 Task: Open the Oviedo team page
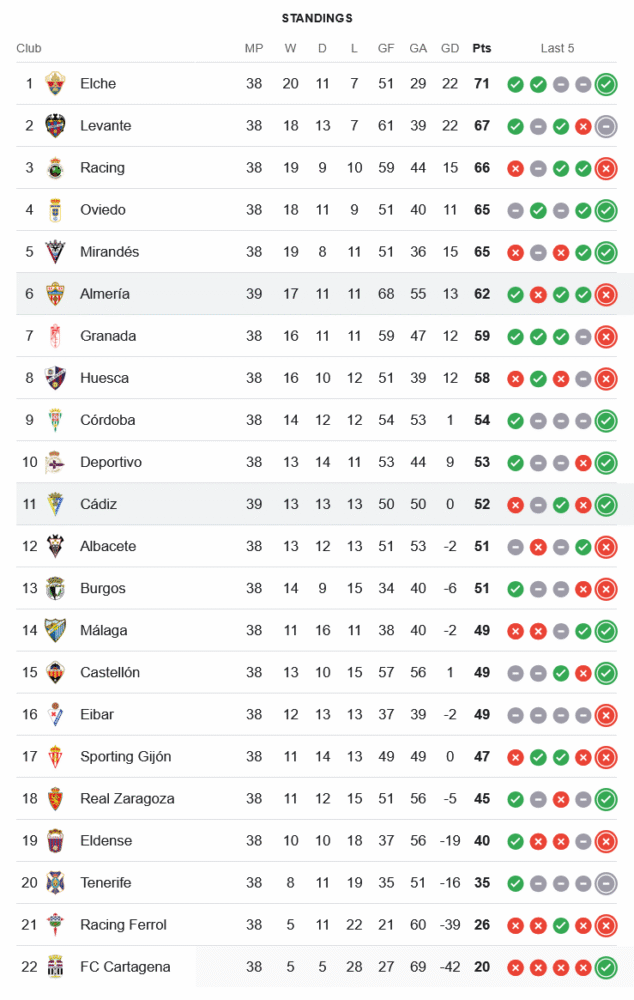point(103,210)
